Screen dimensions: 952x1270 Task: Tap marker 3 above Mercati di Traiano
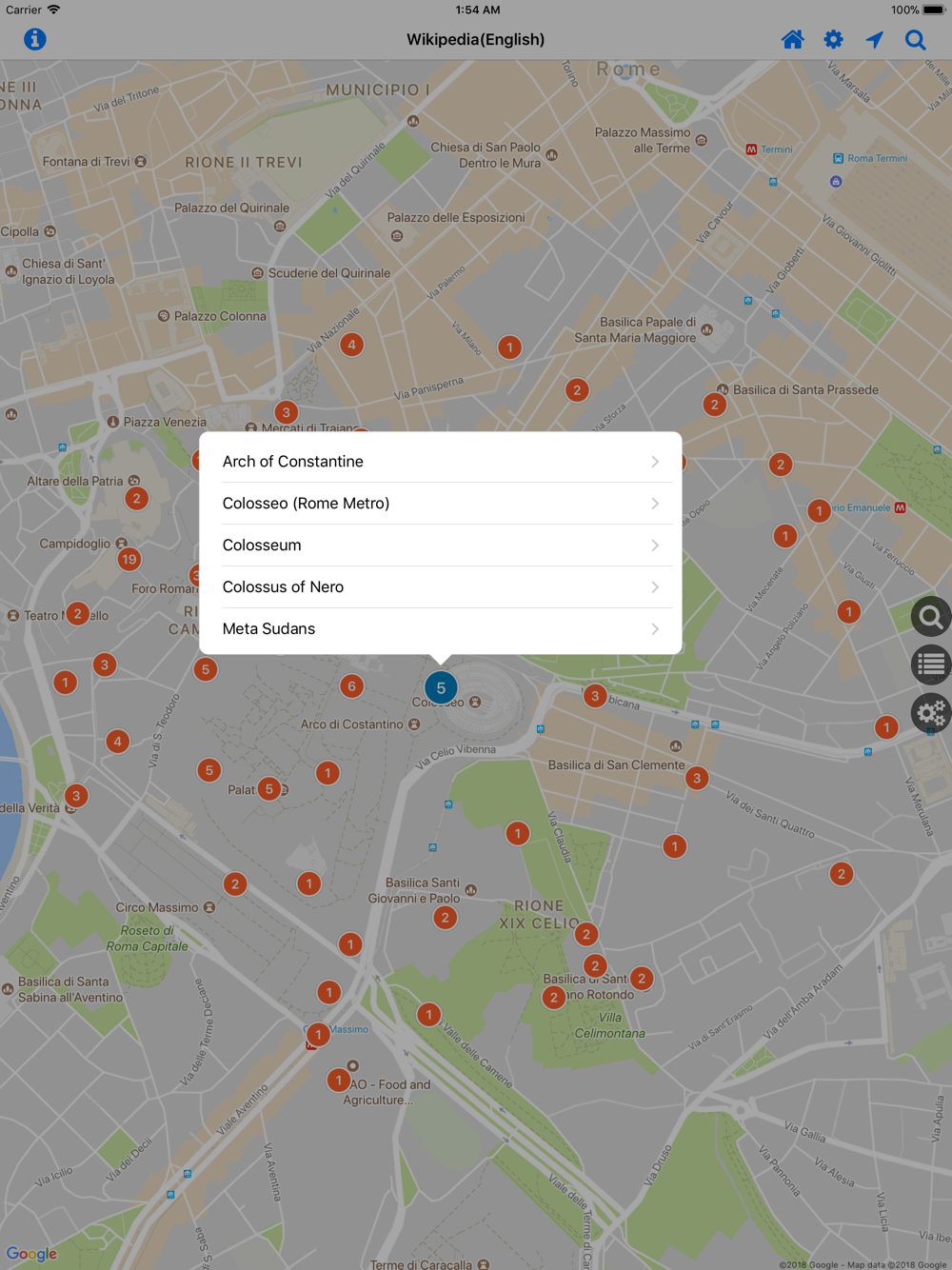[286, 412]
